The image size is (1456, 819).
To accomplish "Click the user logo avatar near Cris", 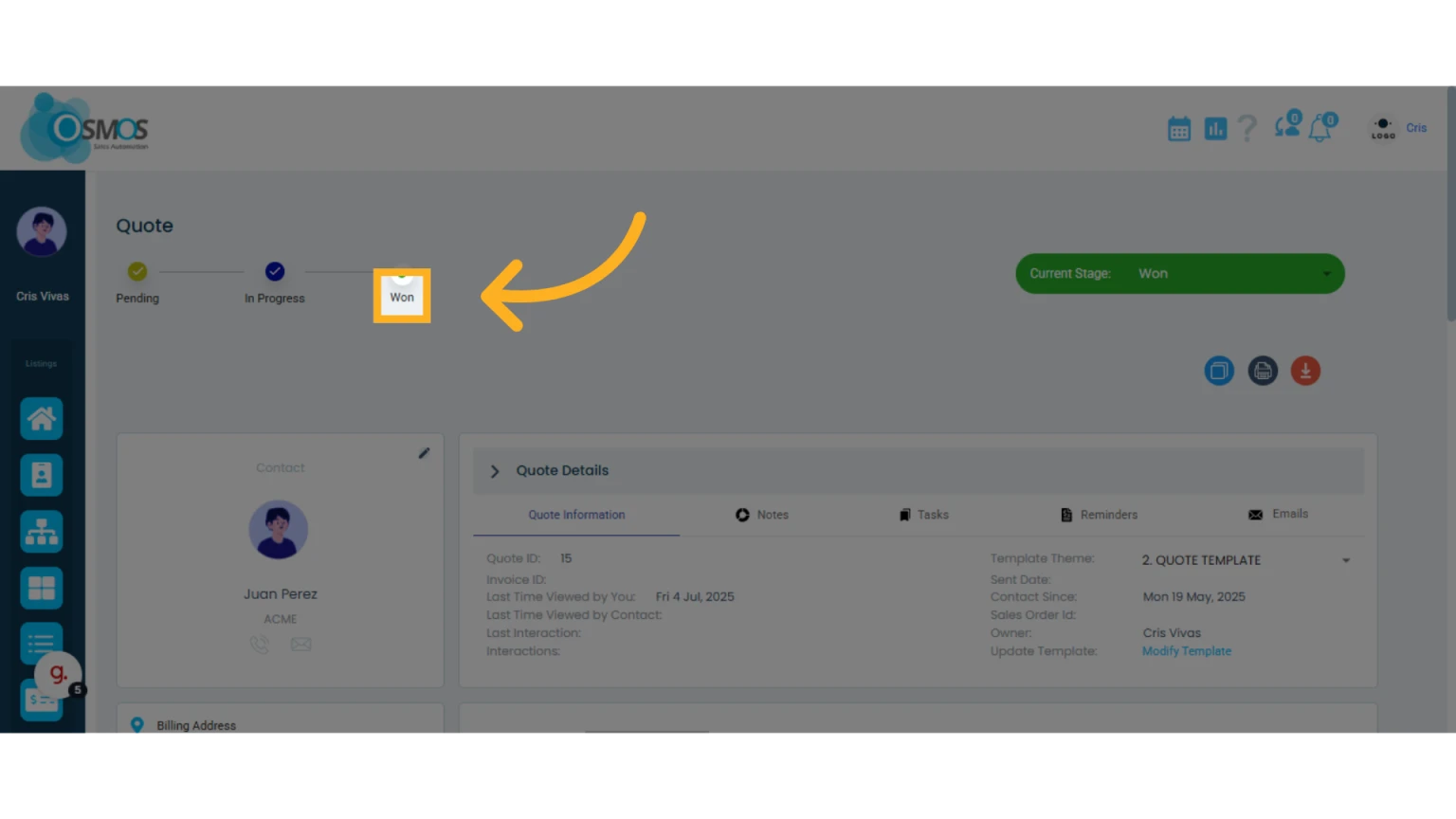I will pos(1383,128).
